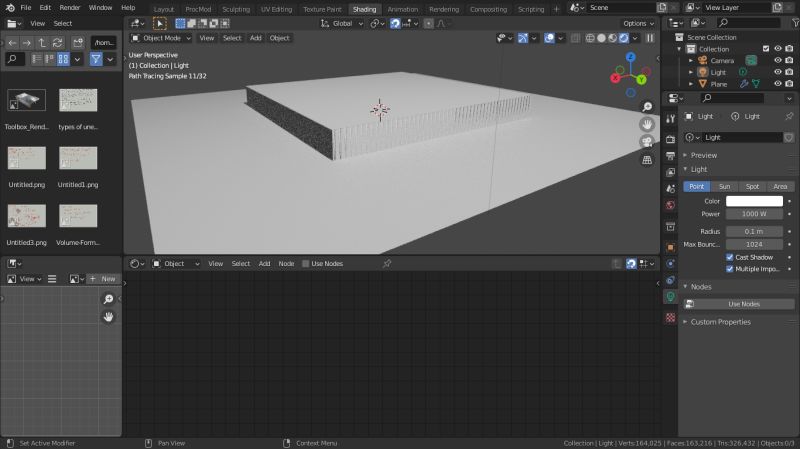The height and width of the screenshot is (449, 800).
Task: Switch to rendered viewport shading
Action: pyautogui.click(x=623, y=38)
